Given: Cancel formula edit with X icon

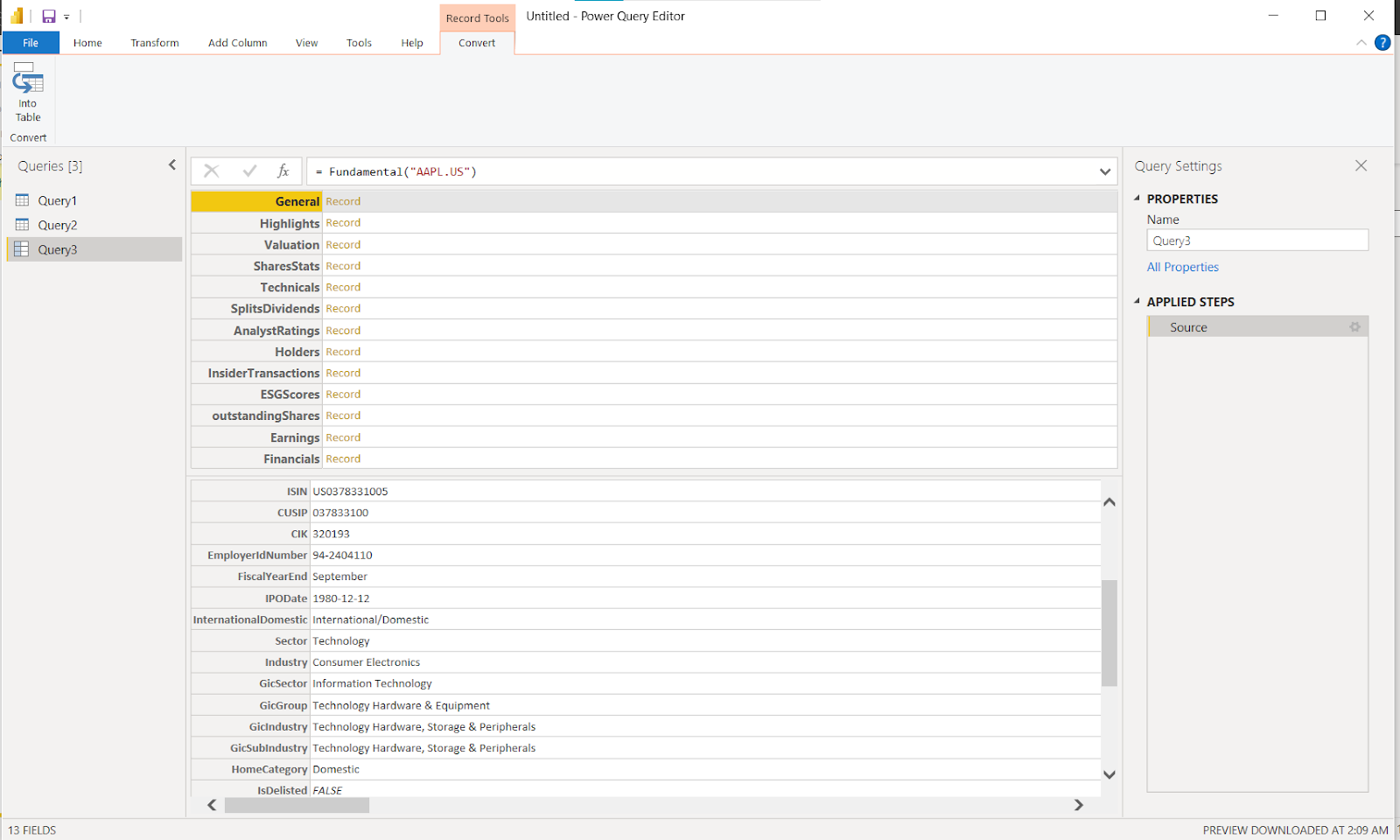Looking at the screenshot, I should [211, 171].
